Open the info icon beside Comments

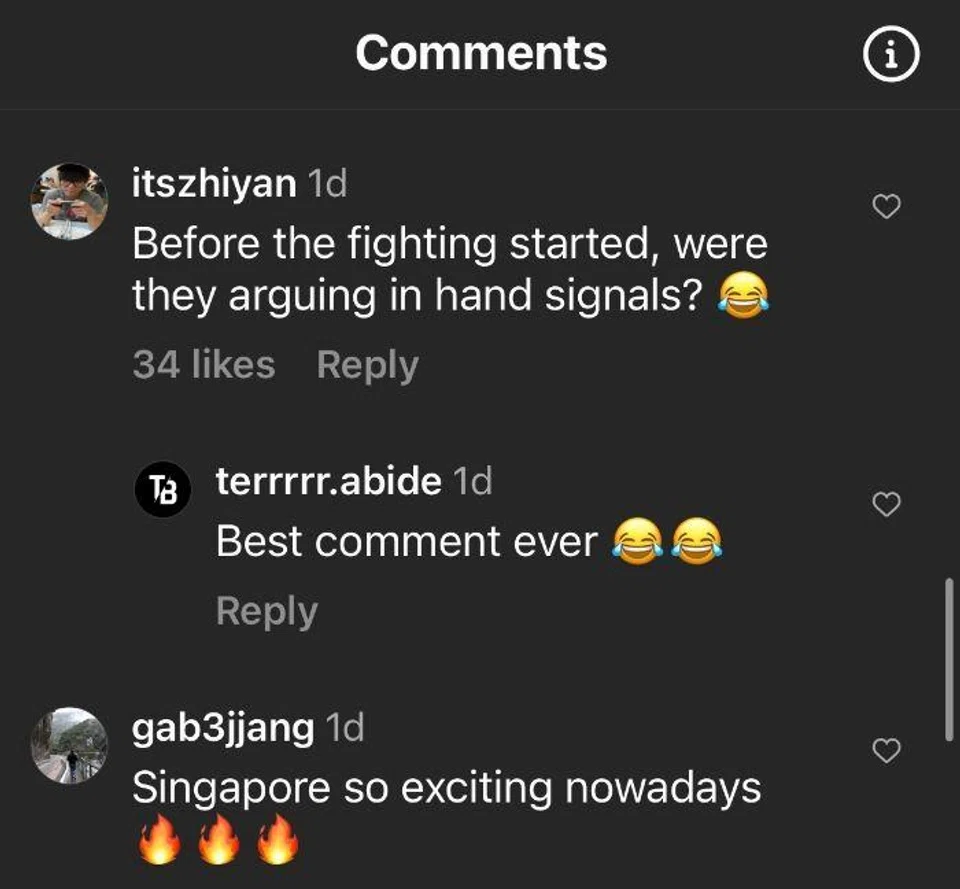point(889,58)
